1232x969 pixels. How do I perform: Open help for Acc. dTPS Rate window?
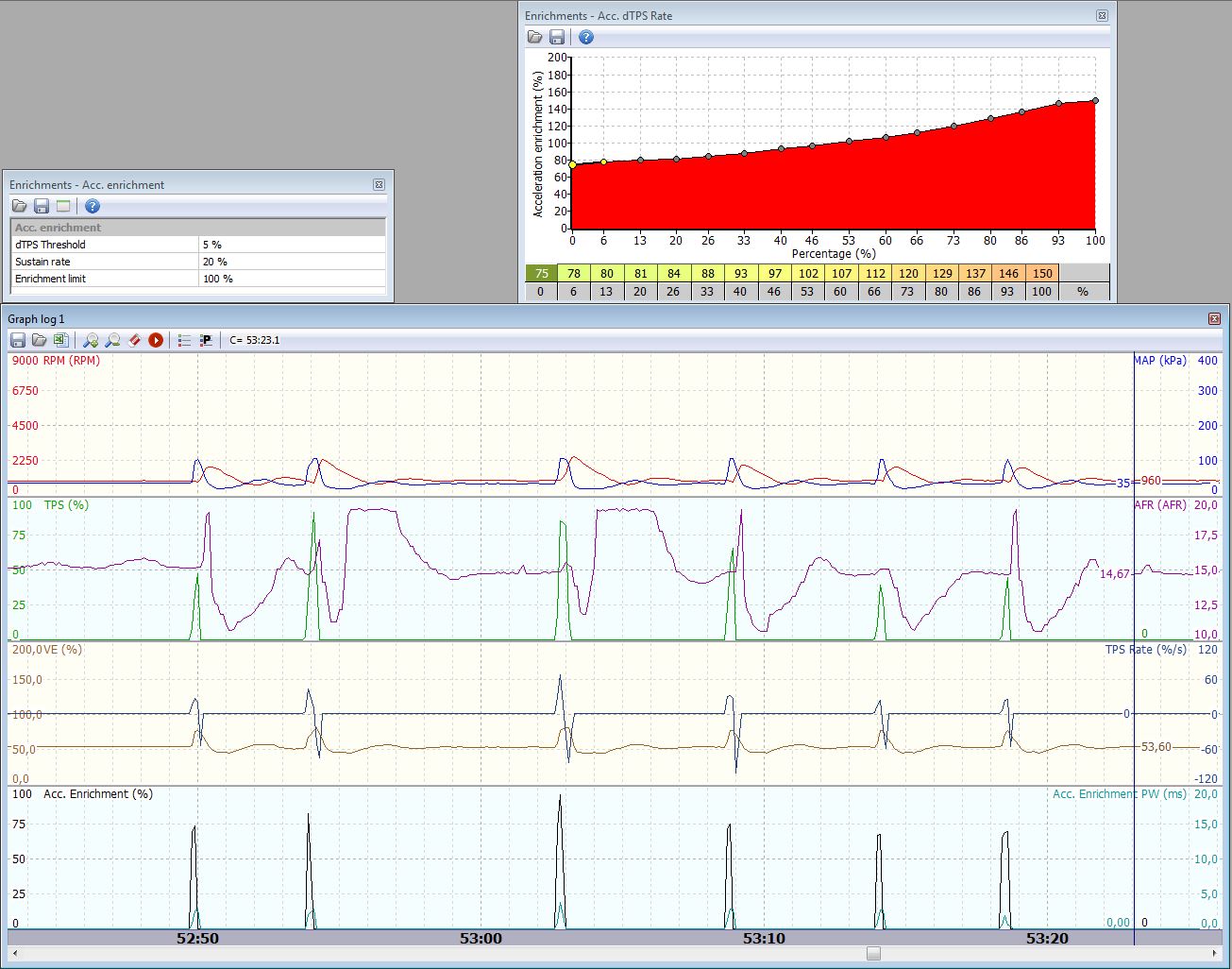tap(586, 37)
